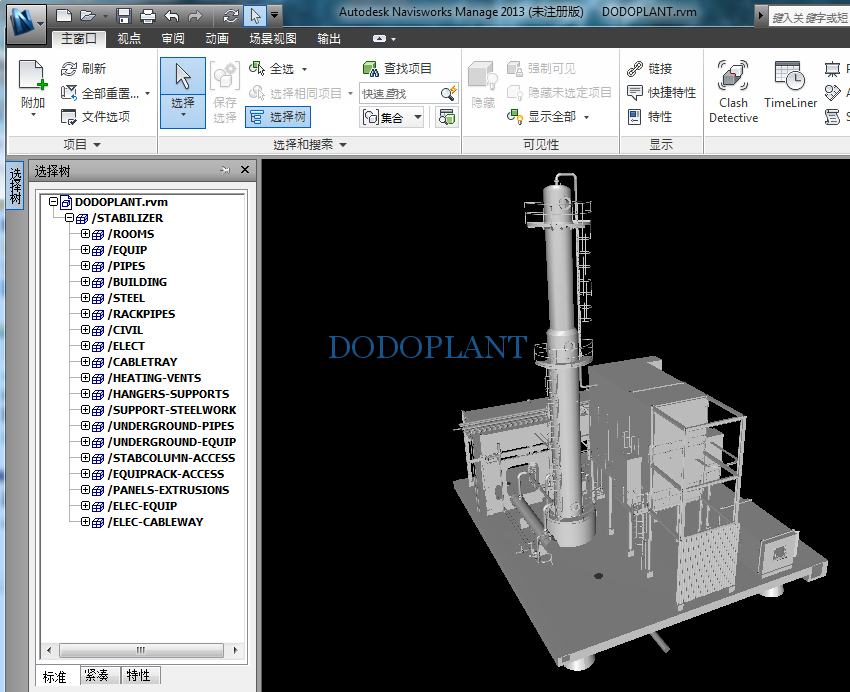Switch to the Home (主窗口) ribbon tab

pyautogui.click(x=79, y=38)
